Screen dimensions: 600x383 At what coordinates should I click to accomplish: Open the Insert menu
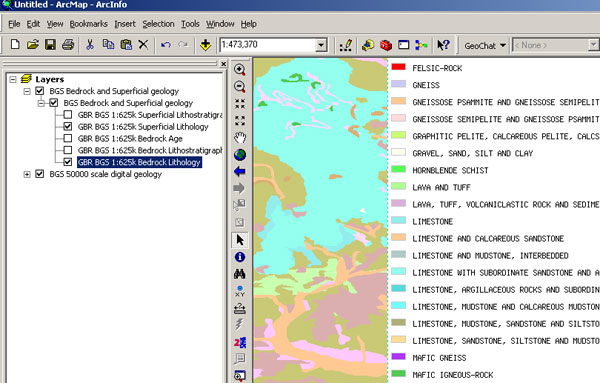pyautogui.click(x=125, y=24)
